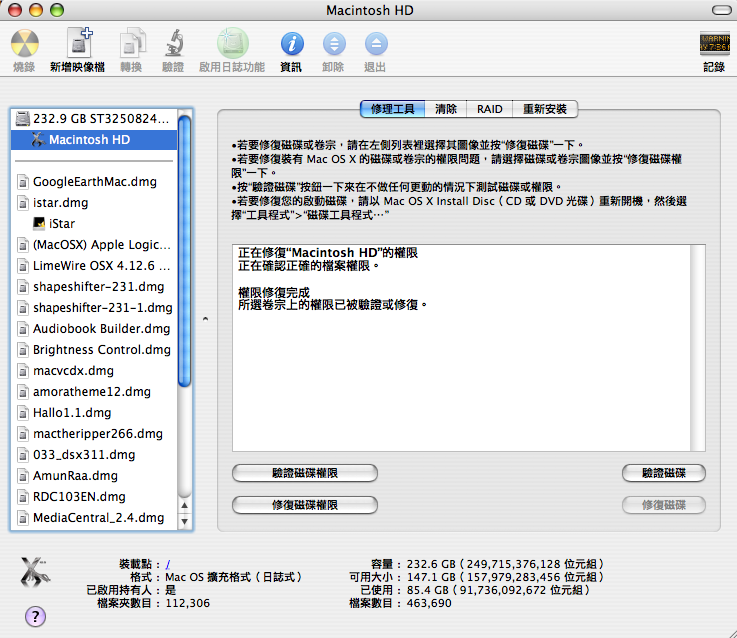The width and height of the screenshot is (737, 638).
Task: Open the mount point link "/"
Action: (168, 564)
